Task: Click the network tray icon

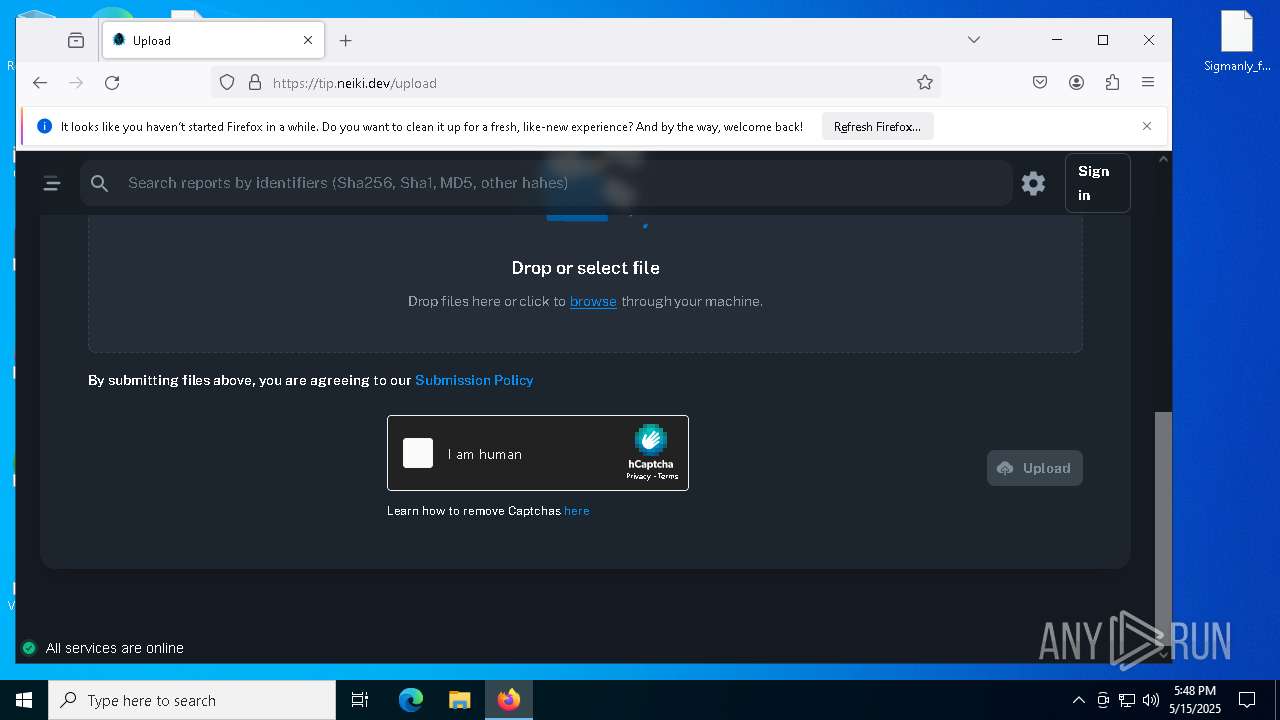Action: pos(1127,700)
